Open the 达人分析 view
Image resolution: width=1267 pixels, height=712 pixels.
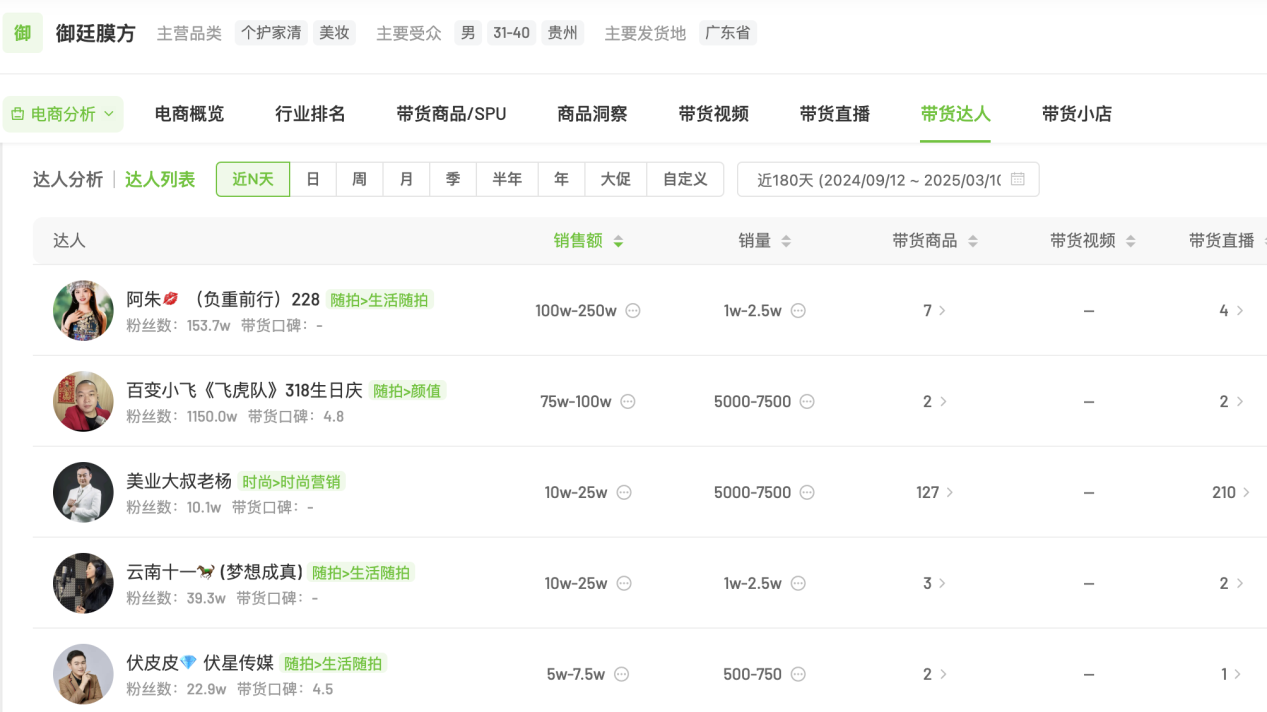click(x=68, y=180)
